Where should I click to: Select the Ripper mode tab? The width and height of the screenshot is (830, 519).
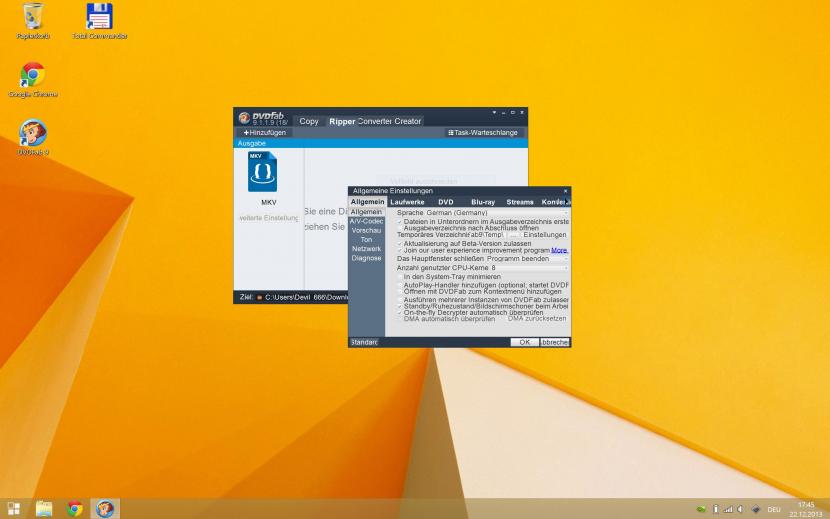342,121
